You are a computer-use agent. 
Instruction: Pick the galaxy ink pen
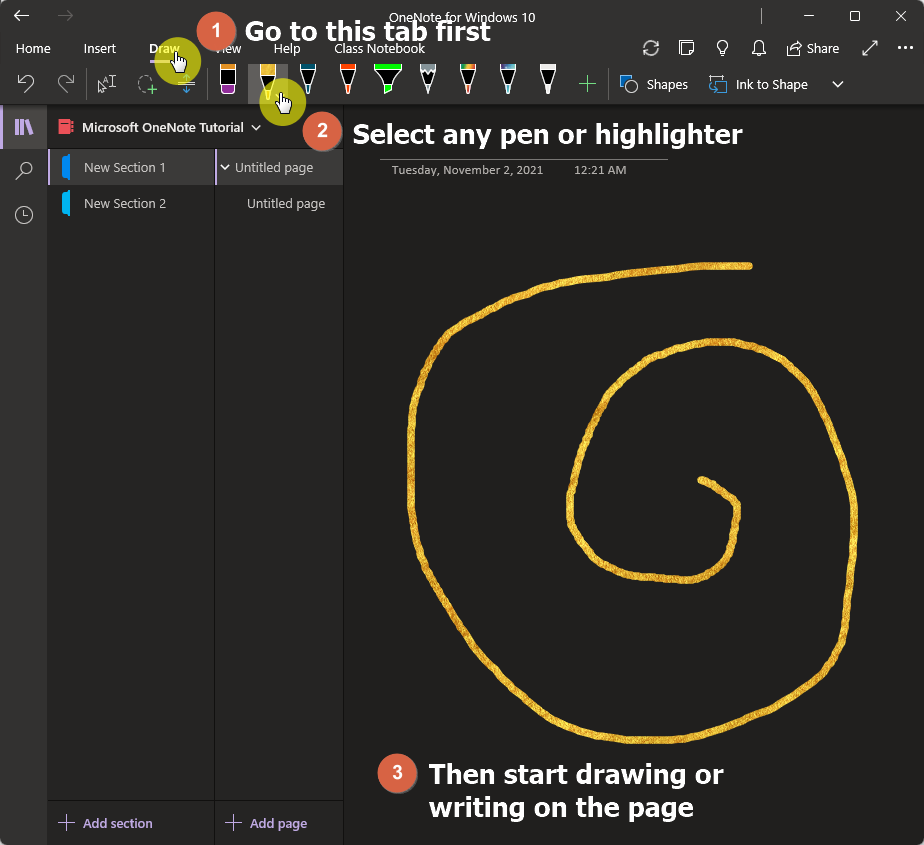coord(508,80)
